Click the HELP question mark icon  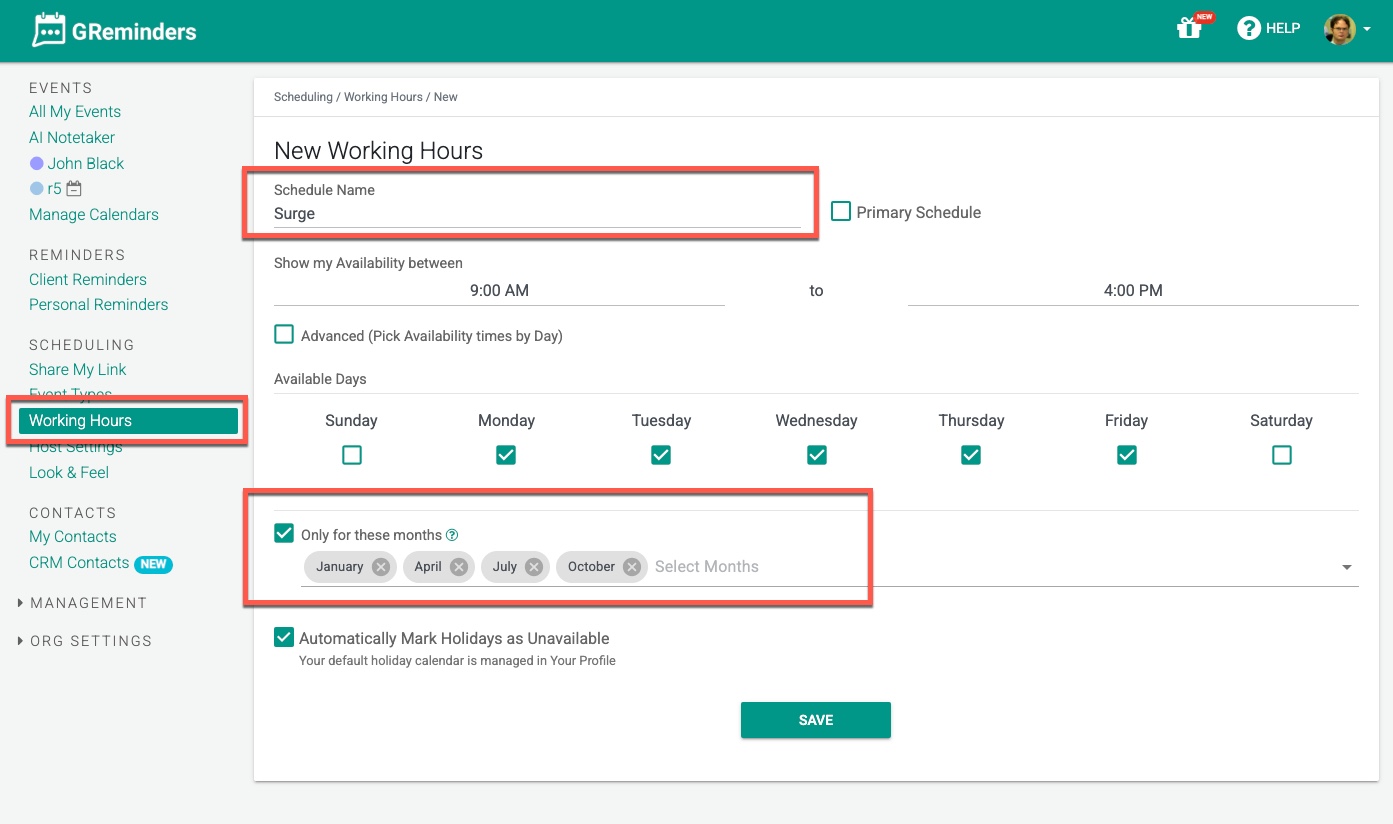click(x=1250, y=28)
